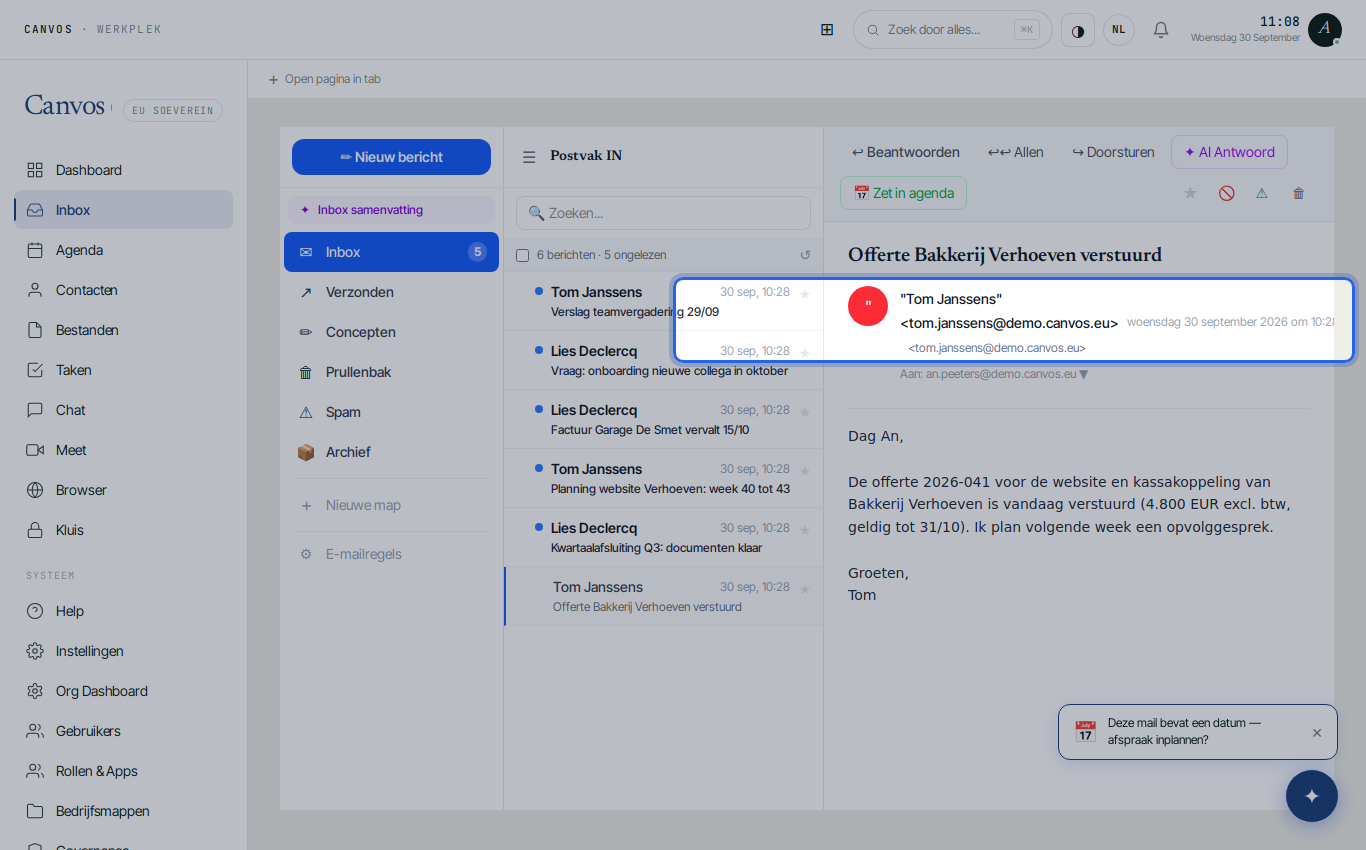Star the 'Factuur Garage De Smet' message
1366x850 pixels.
pos(805,411)
